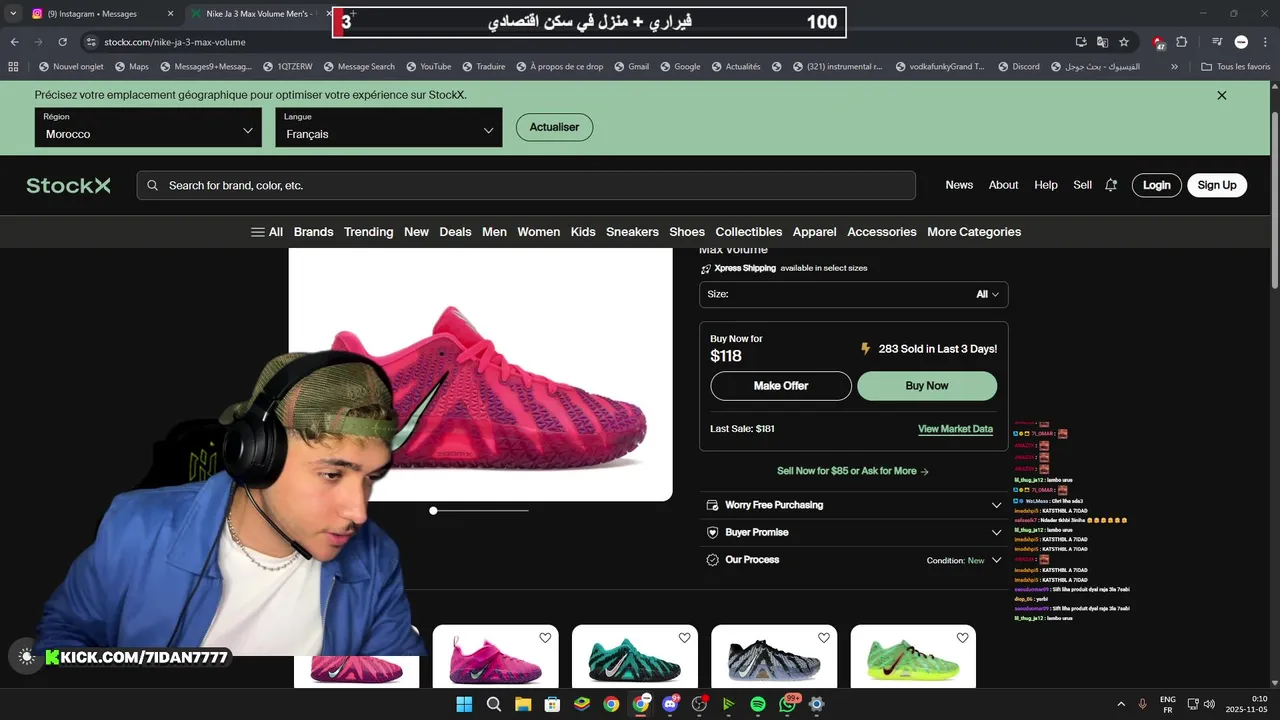
Task: Open the Brands menu
Action: (313, 232)
